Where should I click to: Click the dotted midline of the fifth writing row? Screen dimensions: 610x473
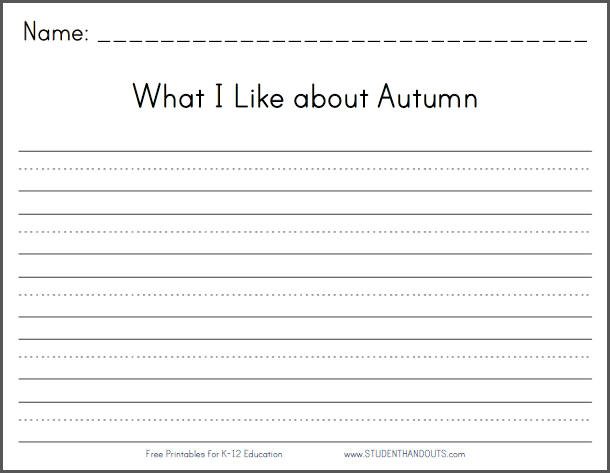[x=305, y=420]
